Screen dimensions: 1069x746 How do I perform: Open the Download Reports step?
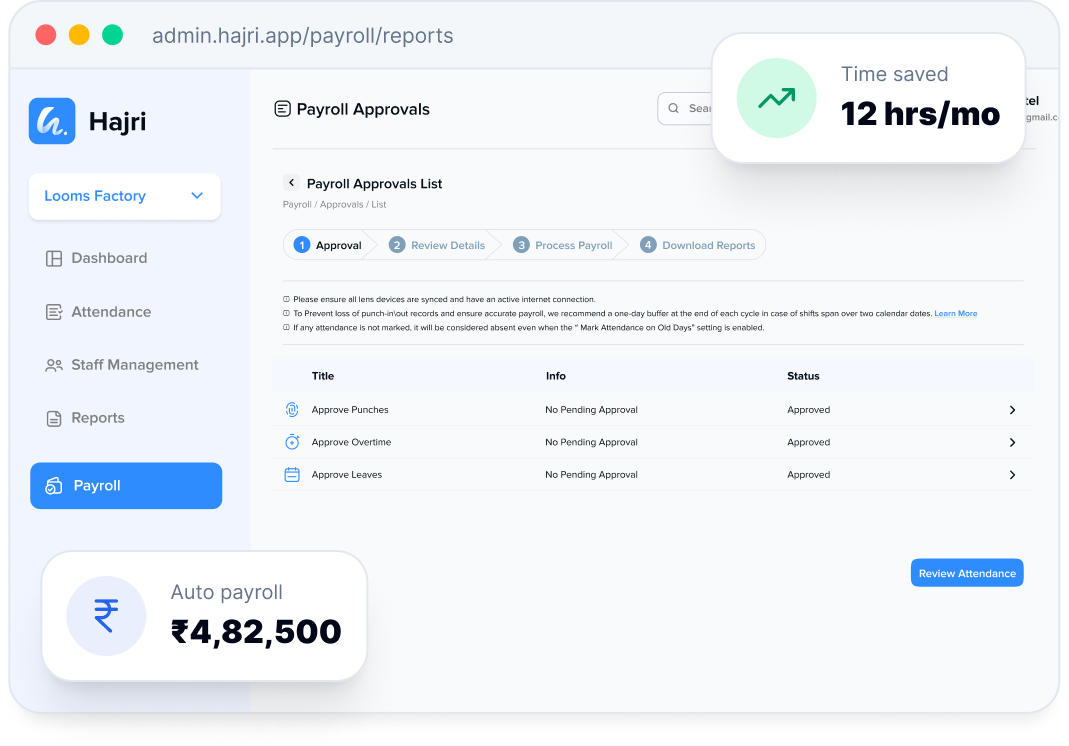pos(697,245)
